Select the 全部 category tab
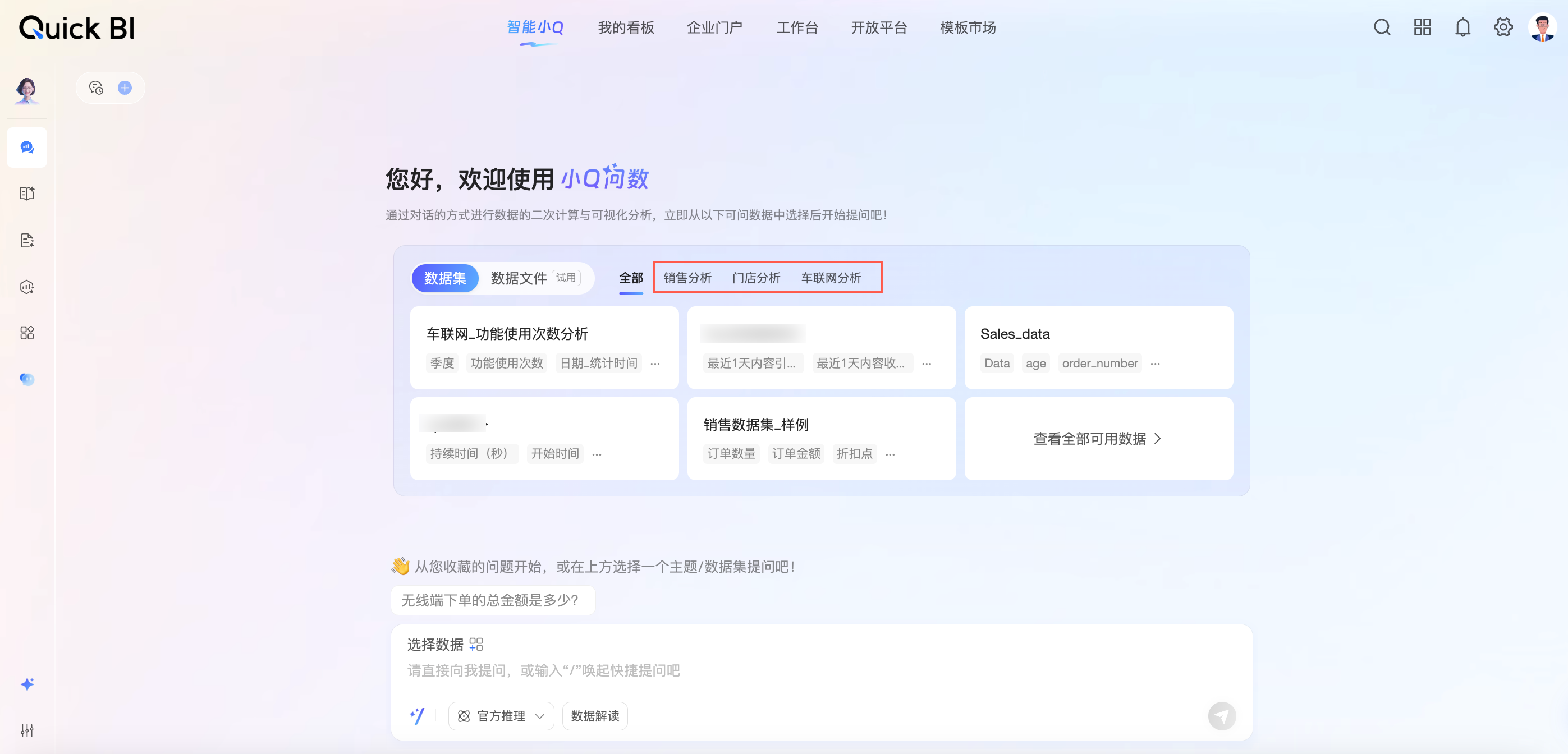Screen dimensions: 1568x754 click(631, 278)
